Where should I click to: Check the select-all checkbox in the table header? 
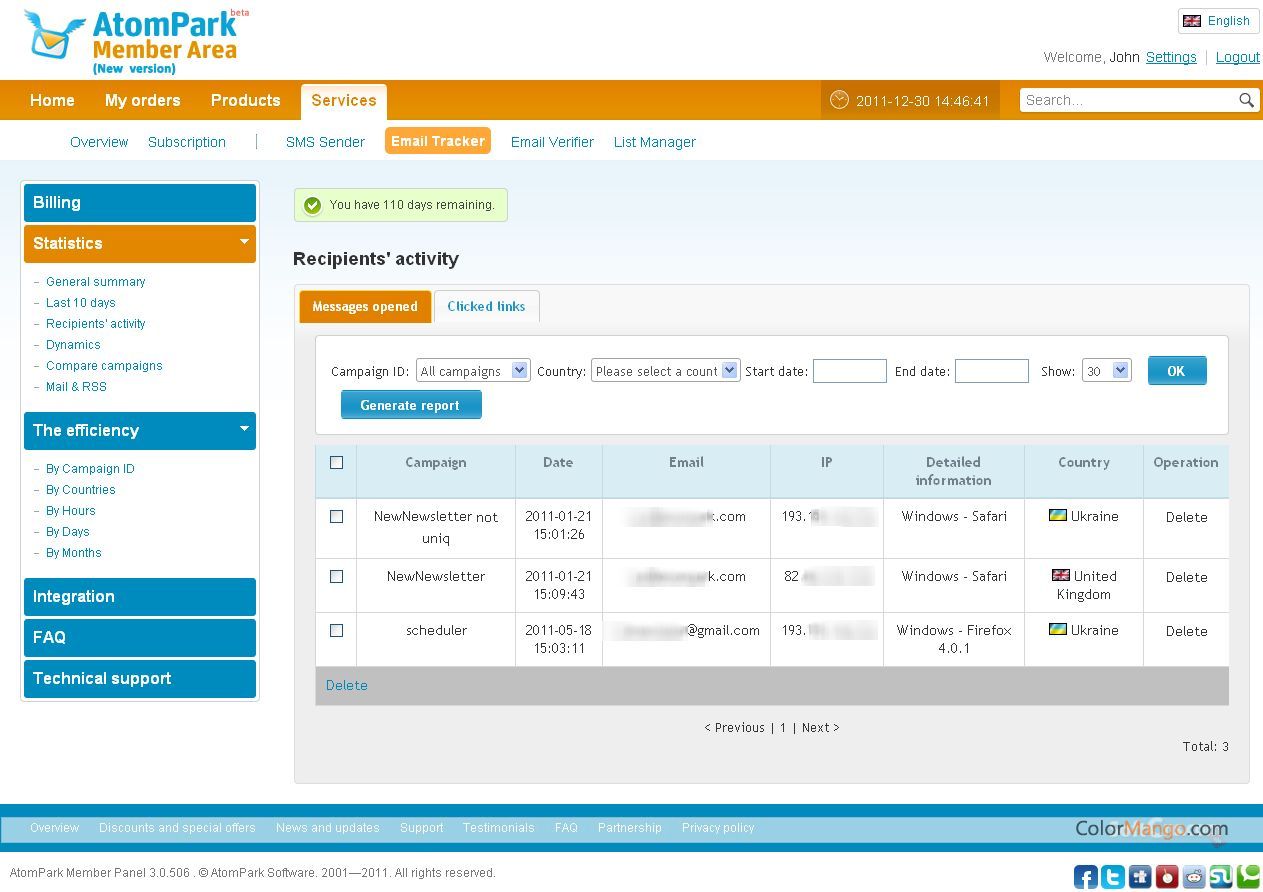(336, 462)
